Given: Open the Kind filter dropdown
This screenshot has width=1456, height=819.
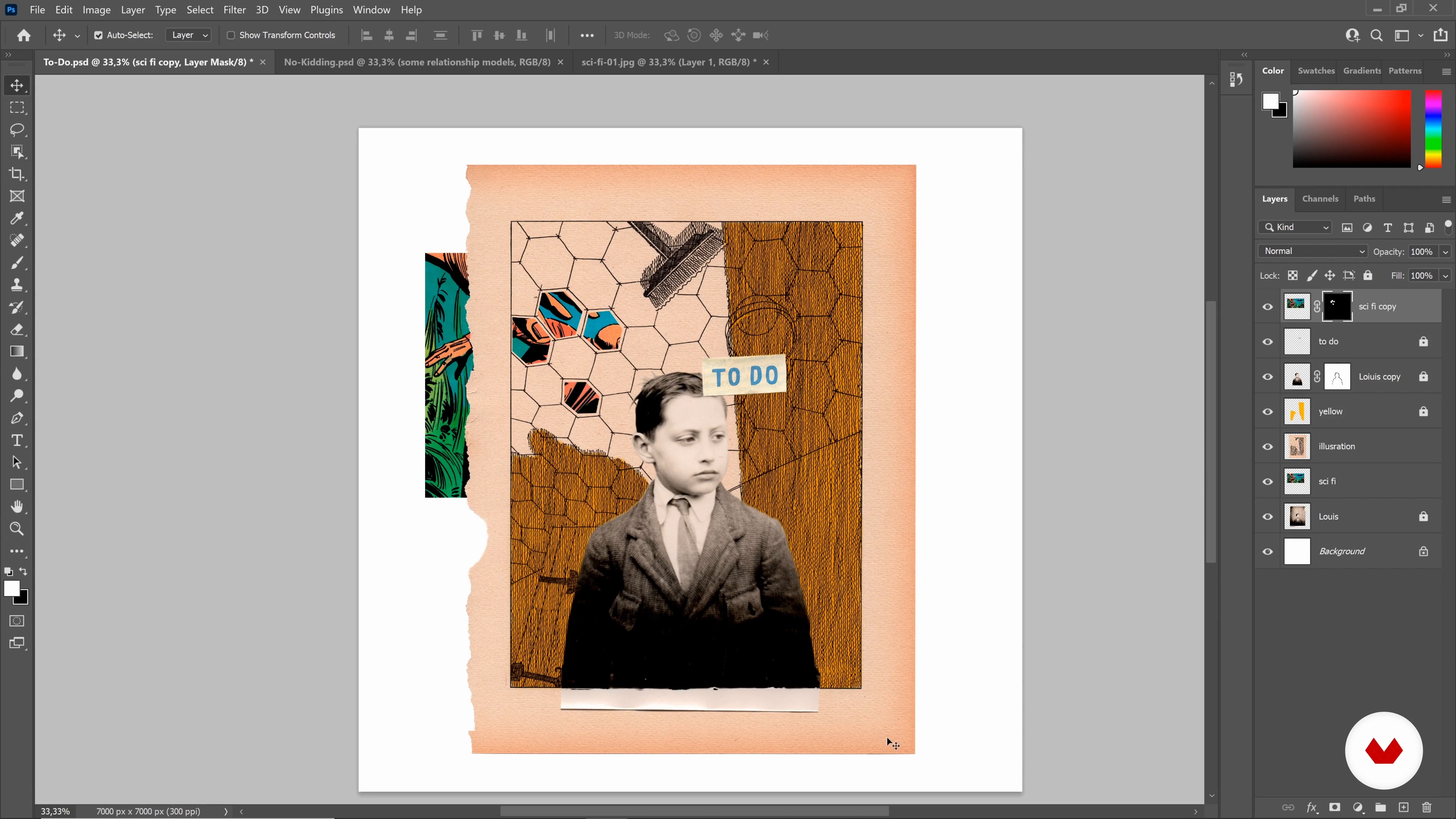Looking at the screenshot, I should (x=1296, y=227).
